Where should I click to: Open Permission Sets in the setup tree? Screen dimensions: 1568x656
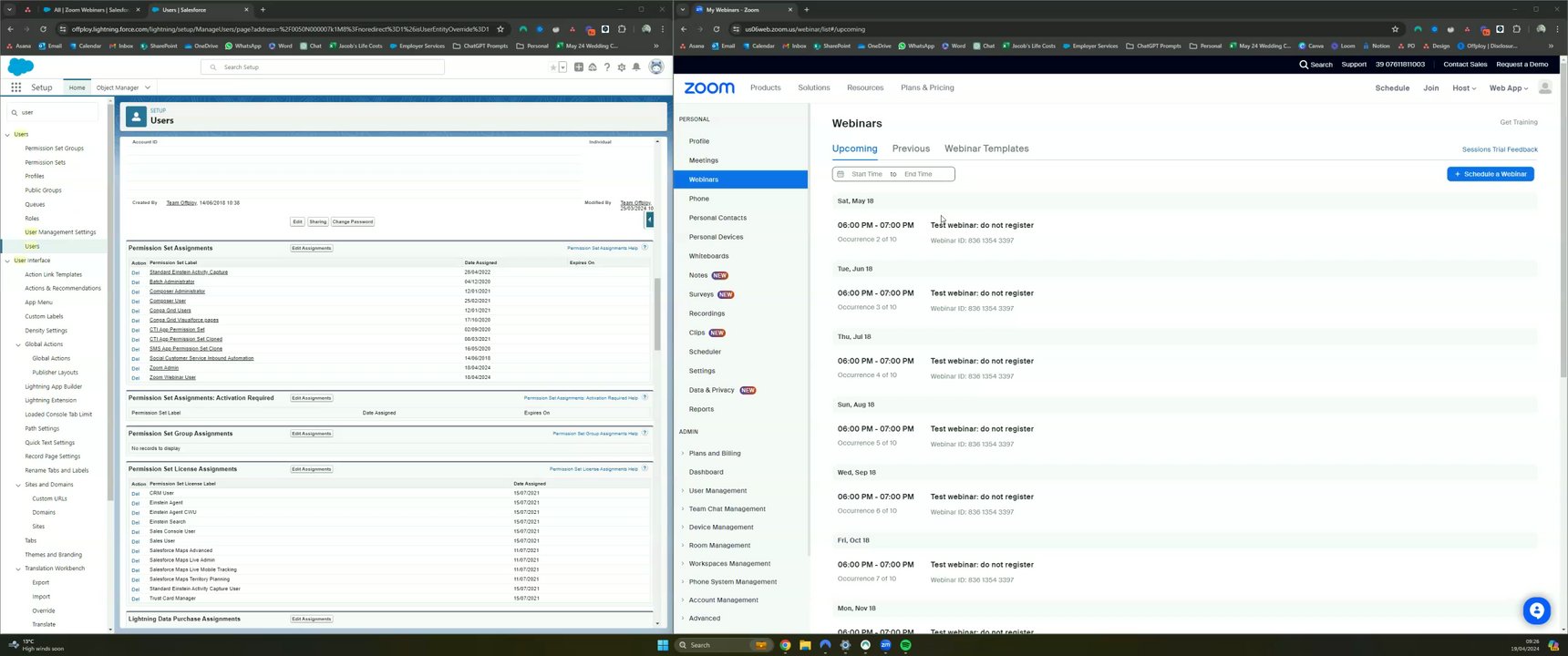pyautogui.click(x=45, y=162)
